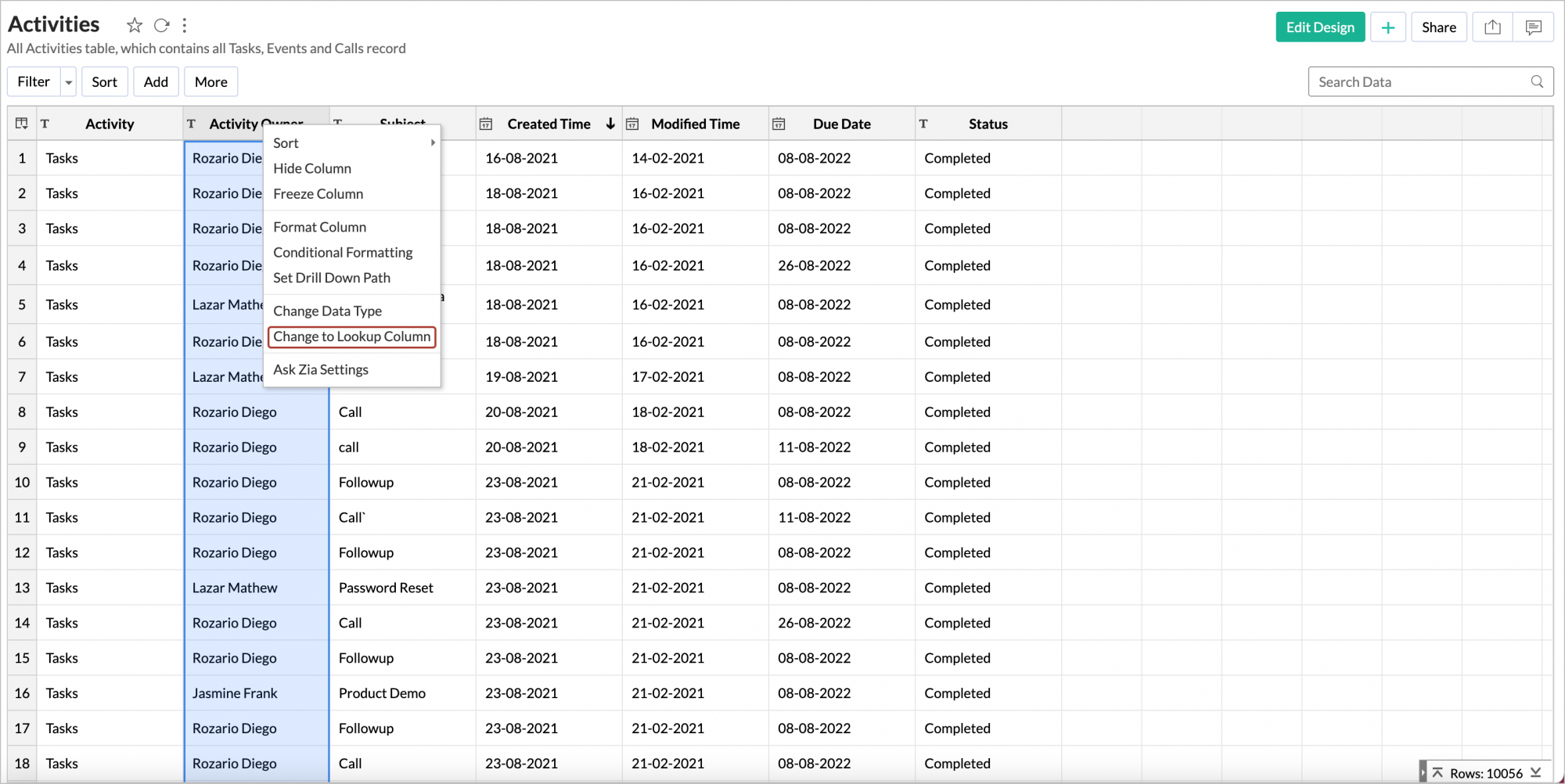1565x784 pixels.
Task: Click the calendar icon on Created Time column
Action: pyautogui.click(x=486, y=123)
